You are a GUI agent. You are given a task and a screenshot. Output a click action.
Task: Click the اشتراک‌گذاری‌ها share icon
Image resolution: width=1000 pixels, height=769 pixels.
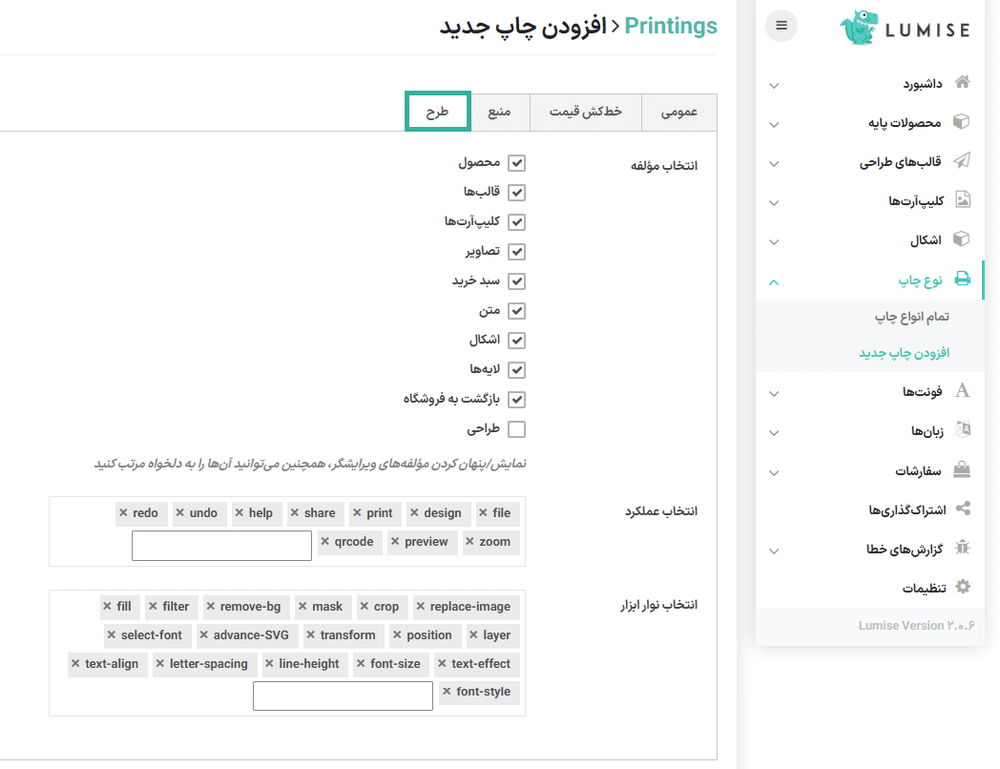pyautogui.click(x=963, y=509)
